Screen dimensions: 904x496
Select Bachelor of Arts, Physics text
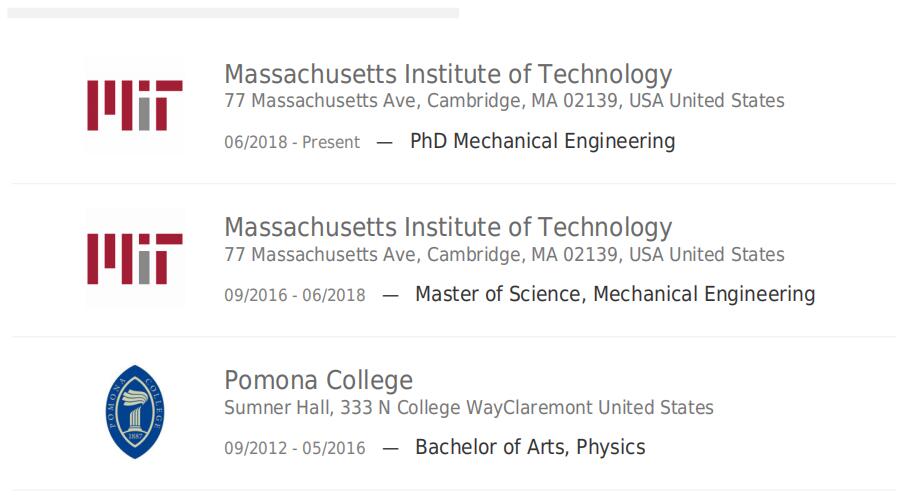tap(530, 447)
